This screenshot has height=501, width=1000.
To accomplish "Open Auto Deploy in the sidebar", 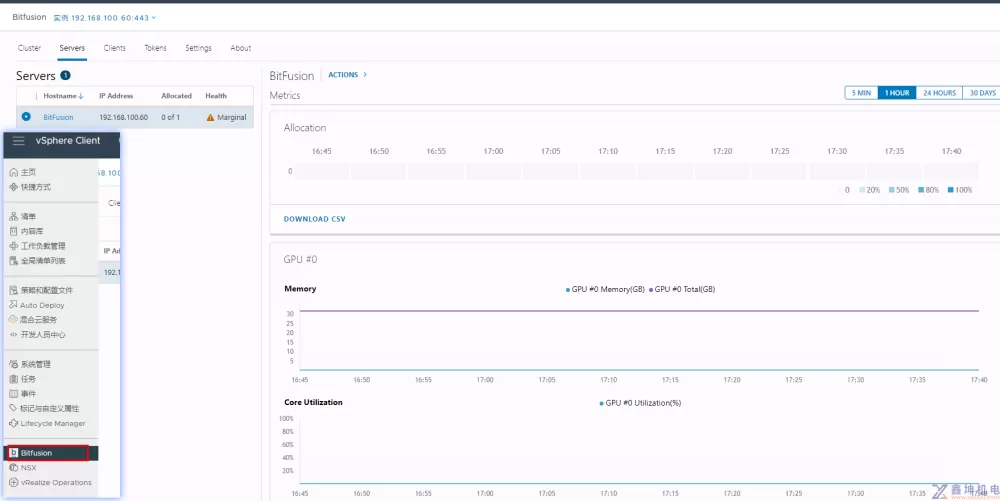I will [x=37, y=305].
